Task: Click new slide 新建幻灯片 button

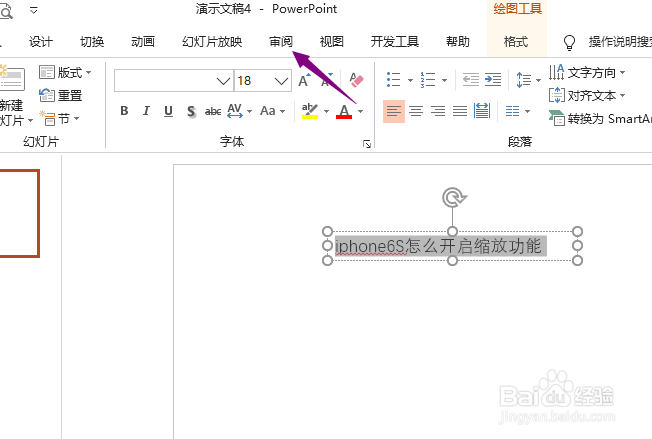Action: click(15, 96)
